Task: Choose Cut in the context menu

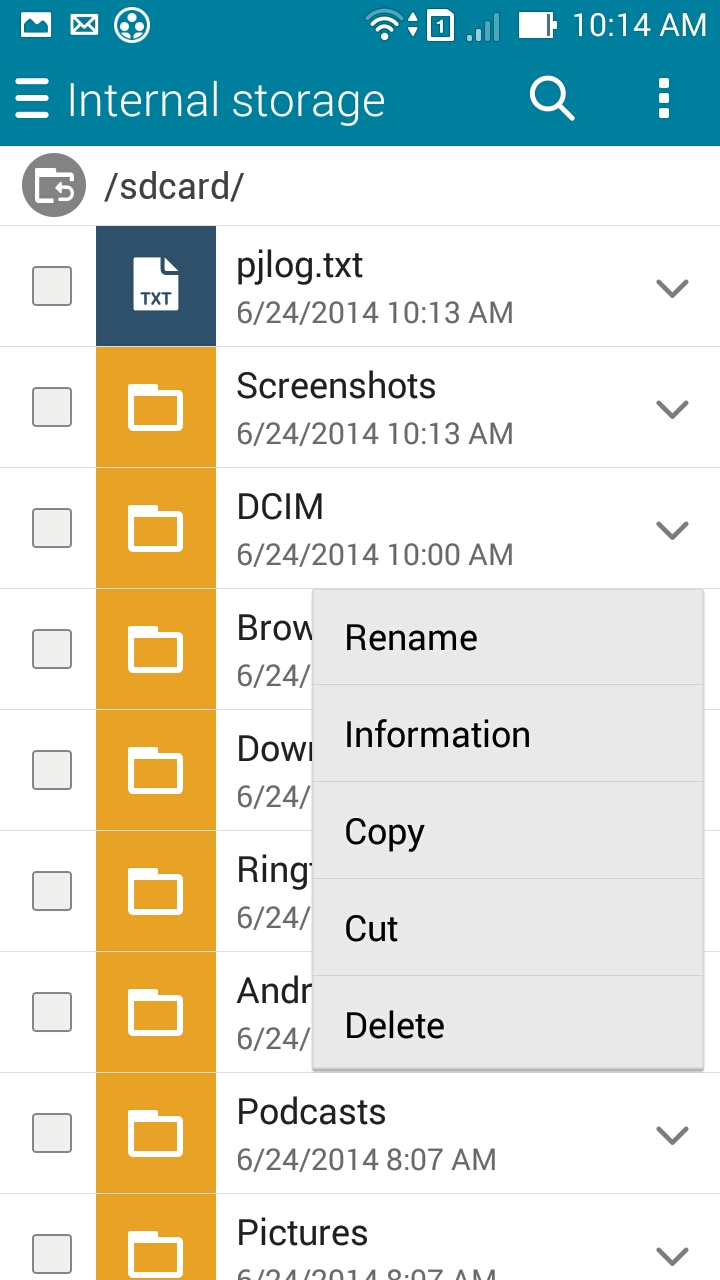Action: 508,928
